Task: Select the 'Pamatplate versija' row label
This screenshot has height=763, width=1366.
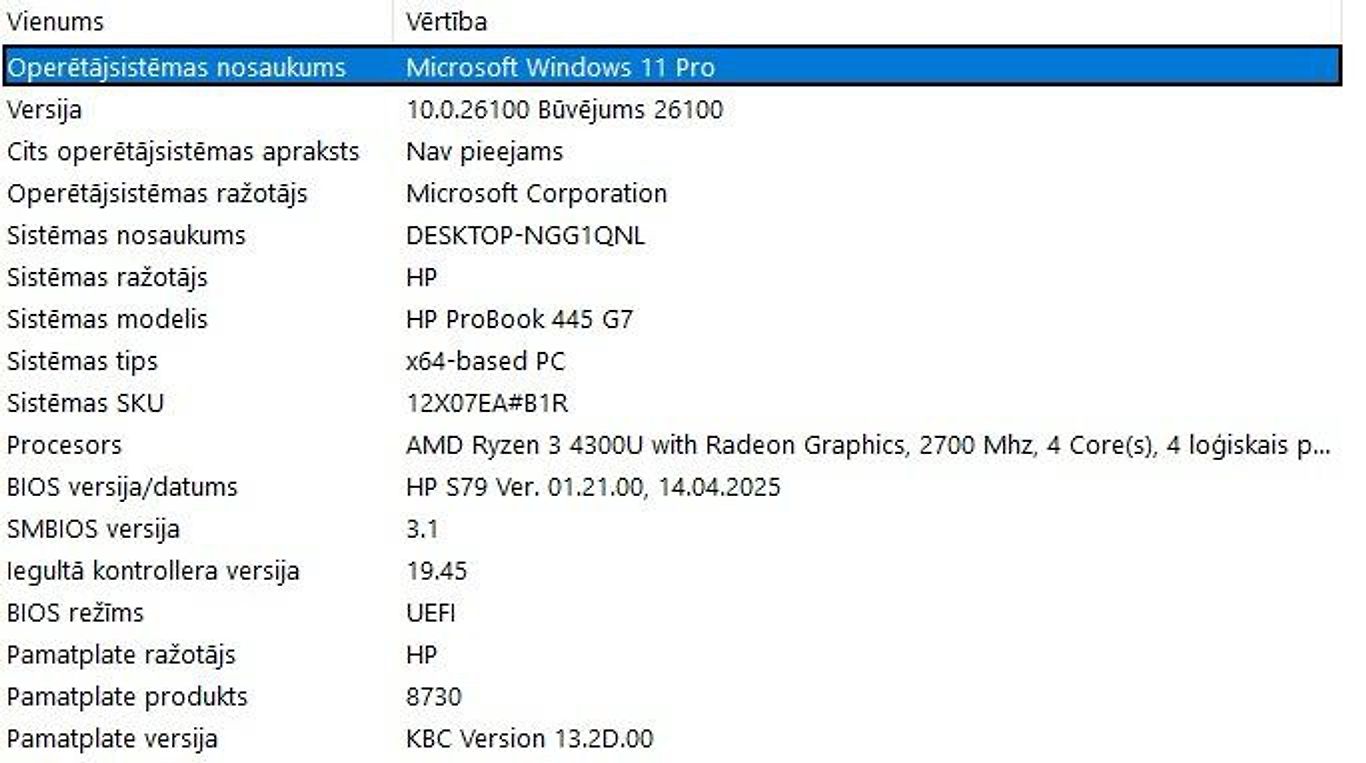Action: [x=112, y=740]
